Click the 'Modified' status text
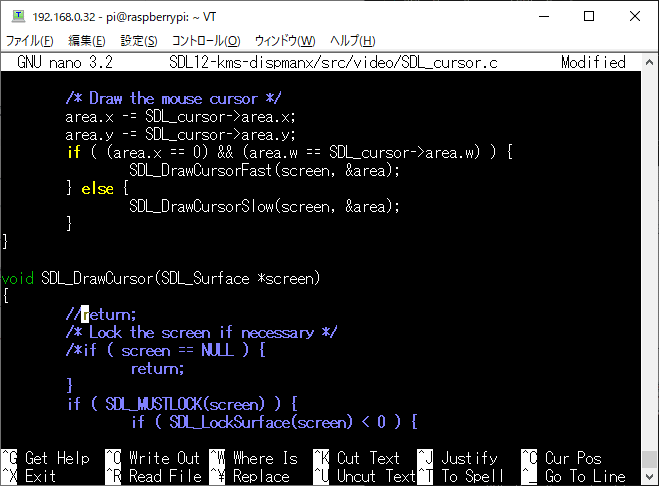This screenshot has width=659, height=486. pyautogui.click(x=593, y=63)
